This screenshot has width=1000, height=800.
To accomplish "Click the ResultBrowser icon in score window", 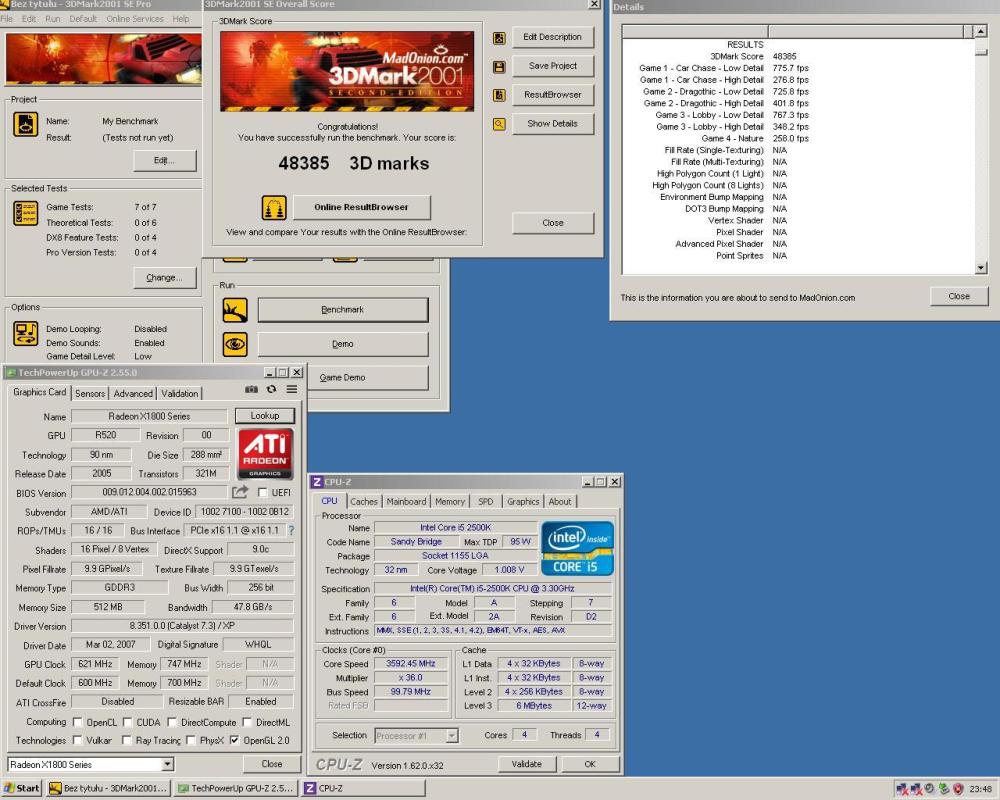I will [x=499, y=95].
